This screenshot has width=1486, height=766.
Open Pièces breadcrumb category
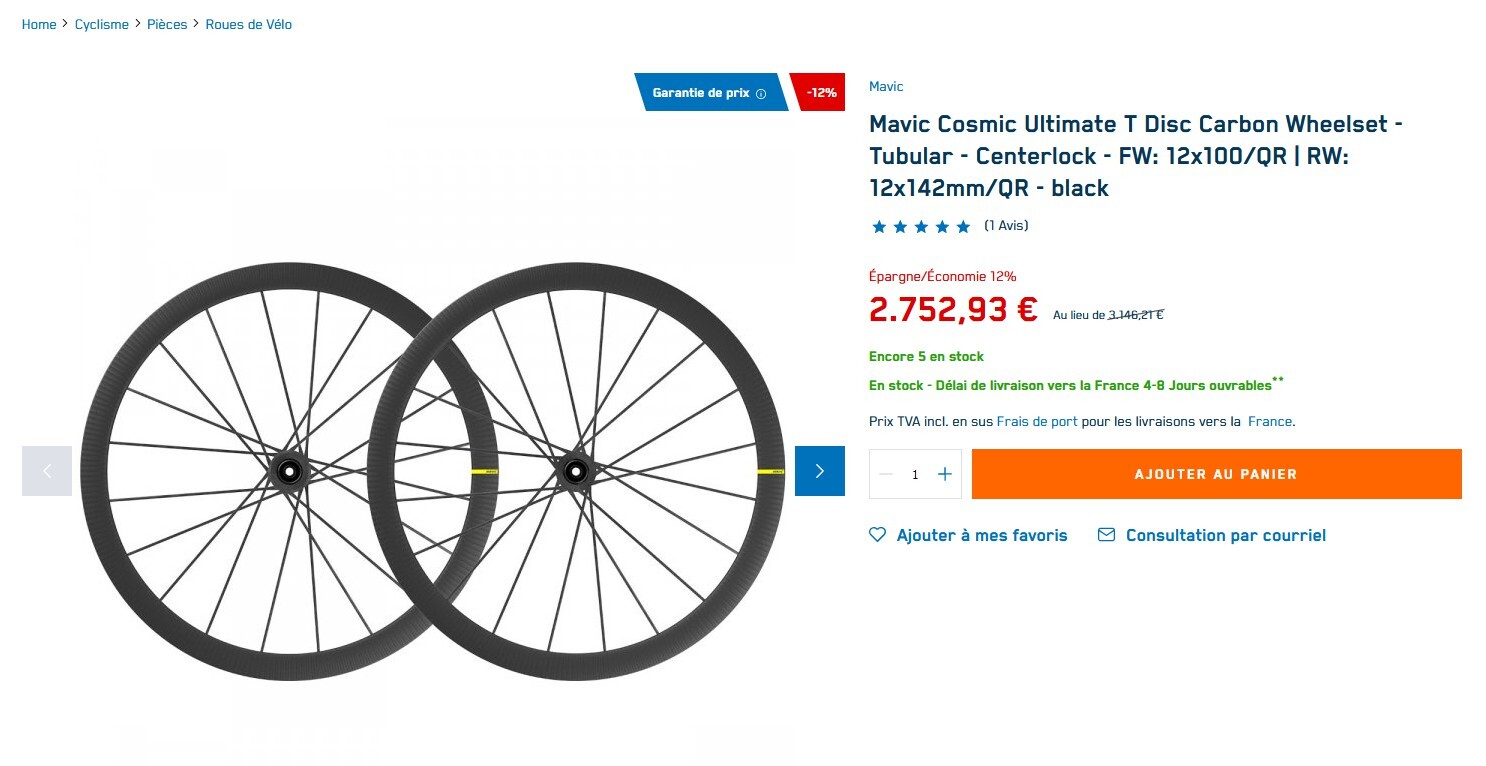pos(167,24)
